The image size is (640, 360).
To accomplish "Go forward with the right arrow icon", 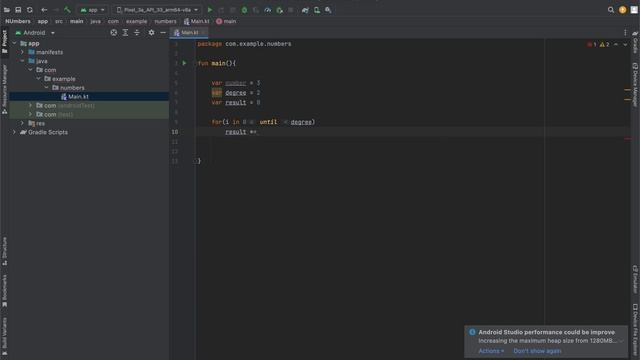I will pyautogui.click(x=56, y=10).
